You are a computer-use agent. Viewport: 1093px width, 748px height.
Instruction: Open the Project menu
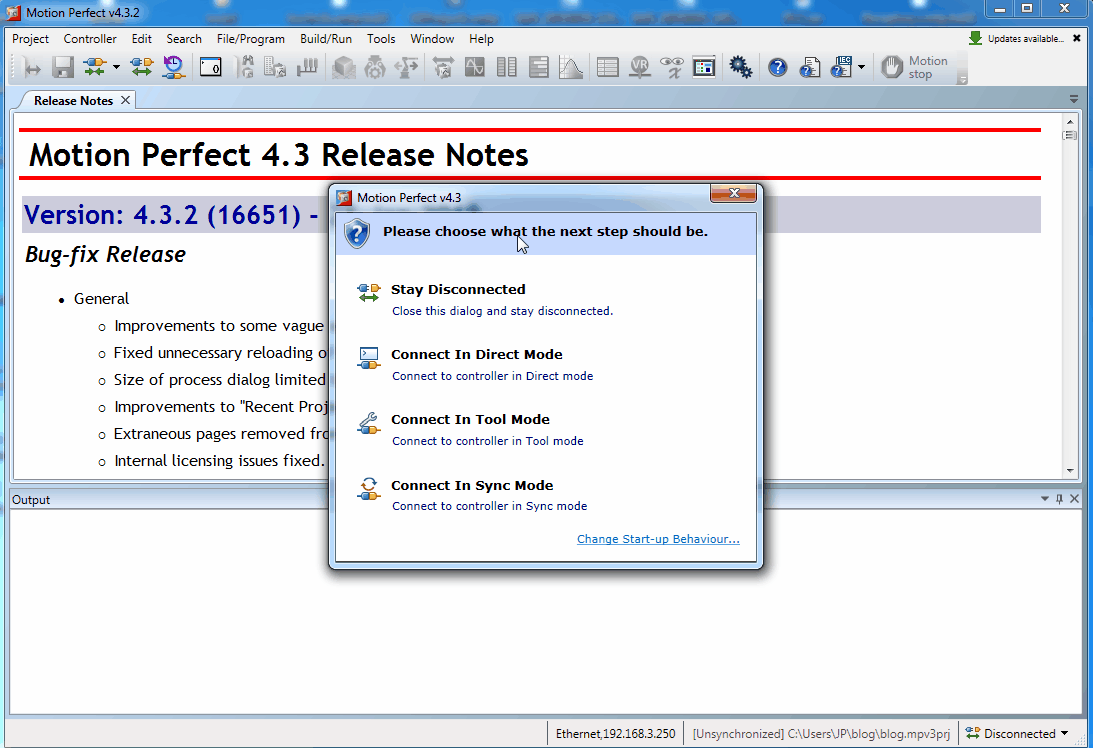point(31,39)
